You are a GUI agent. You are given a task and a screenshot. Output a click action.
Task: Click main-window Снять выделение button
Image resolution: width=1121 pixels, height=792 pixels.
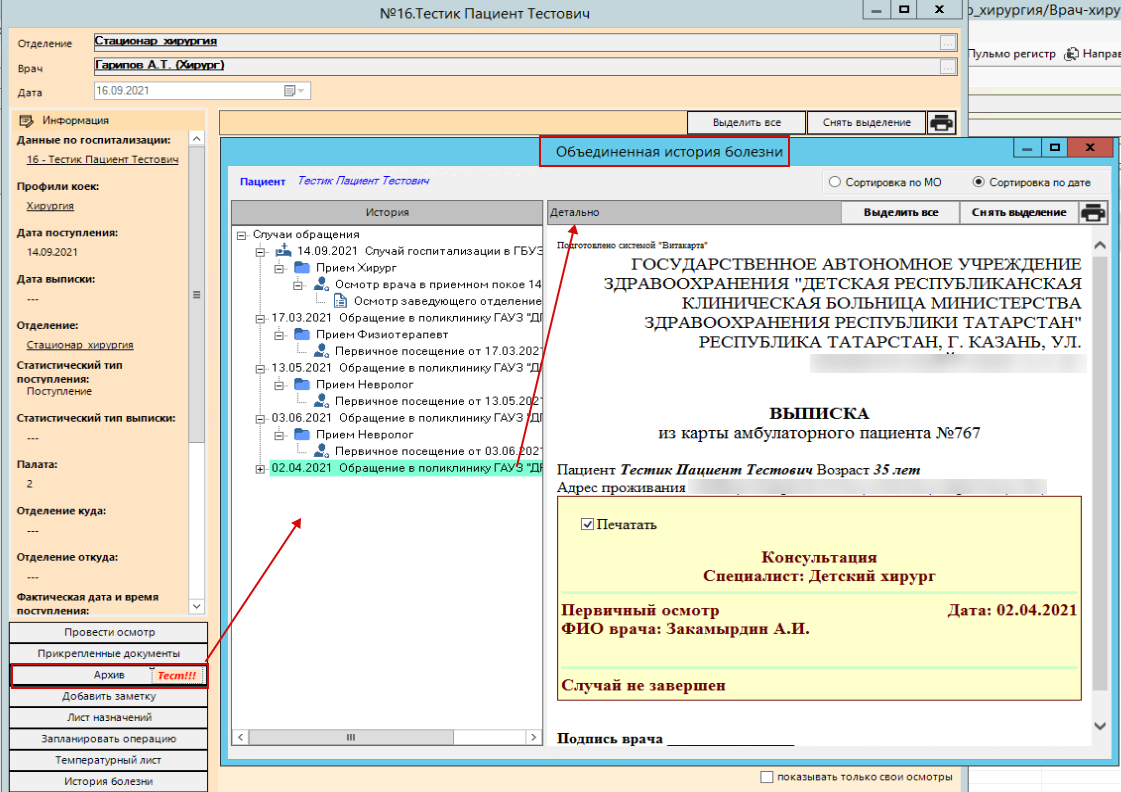(x=866, y=123)
